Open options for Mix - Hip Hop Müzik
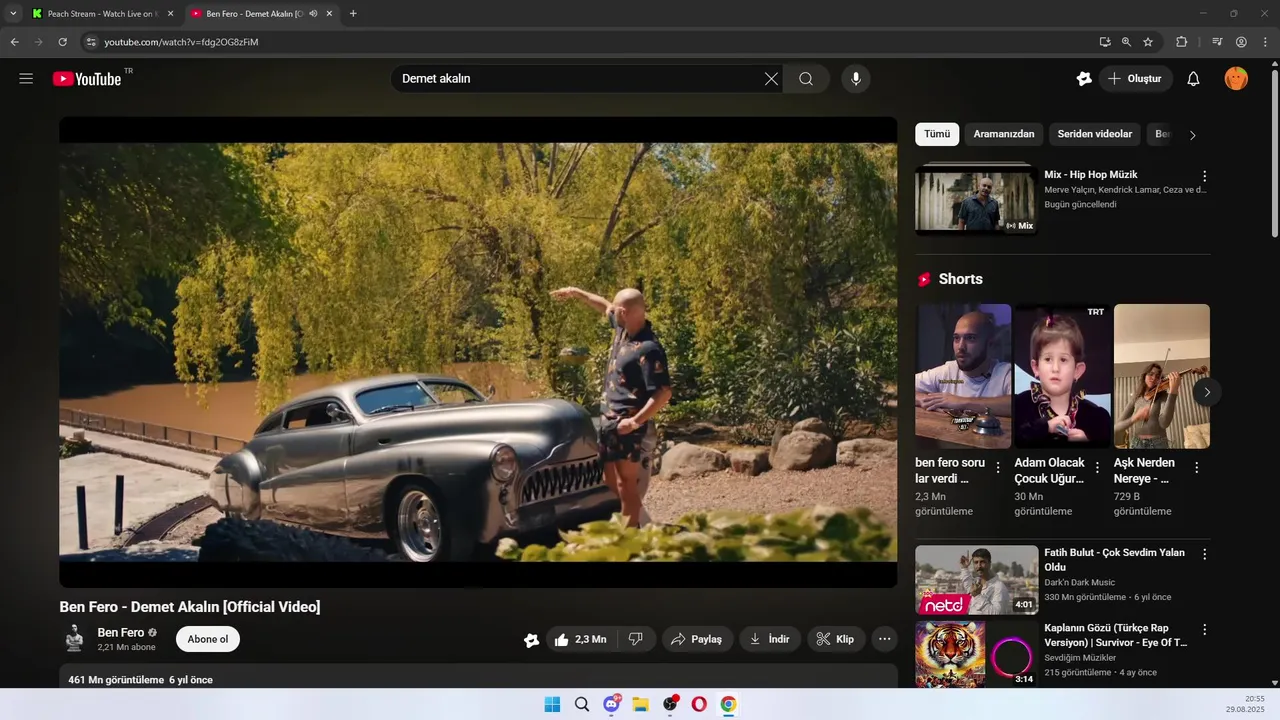Image resolution: width=1280 pixels, height=720 pixels. pyautogui.click(x=1204, y=176)
